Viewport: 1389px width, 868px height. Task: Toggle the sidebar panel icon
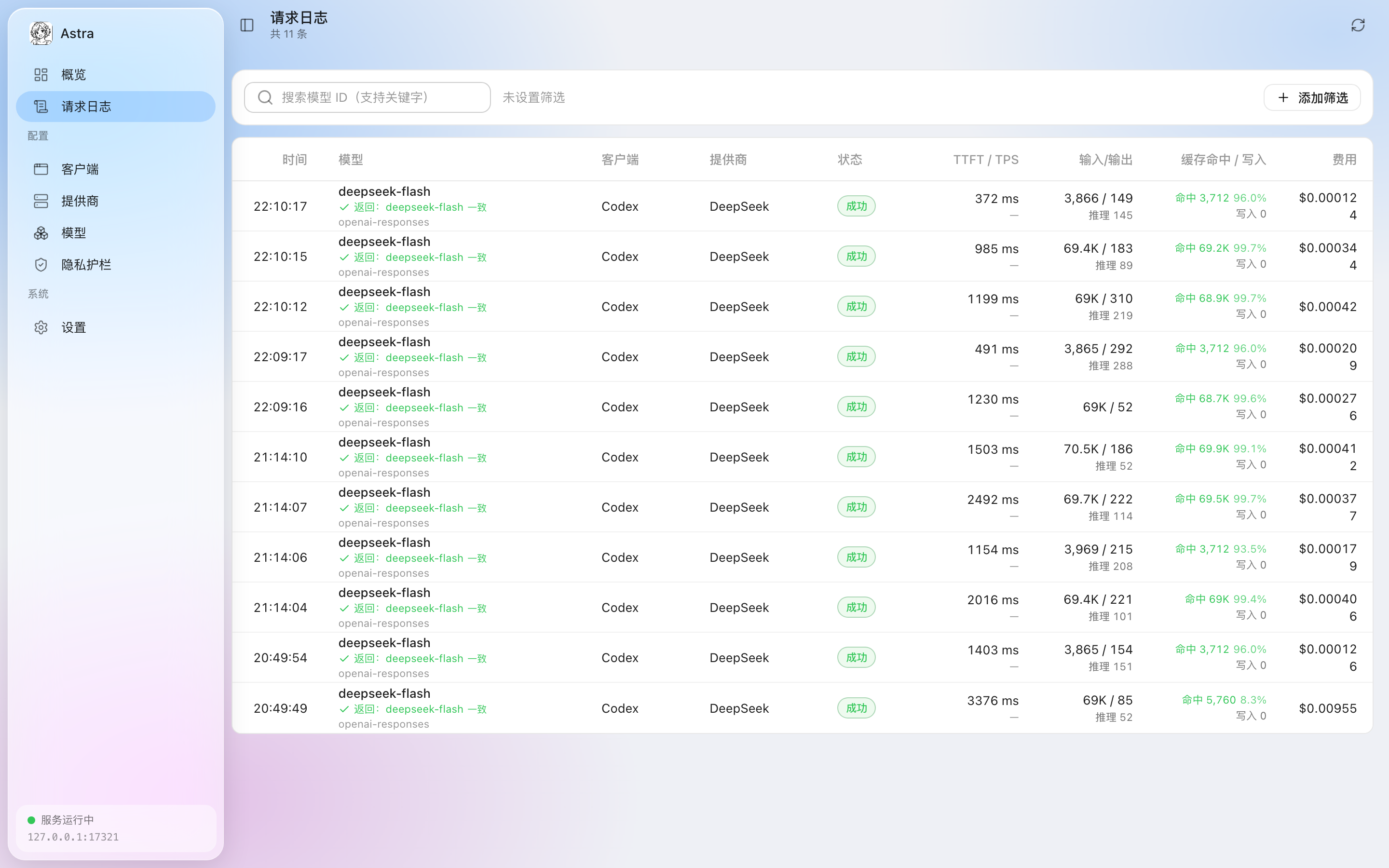click(247, 25)
